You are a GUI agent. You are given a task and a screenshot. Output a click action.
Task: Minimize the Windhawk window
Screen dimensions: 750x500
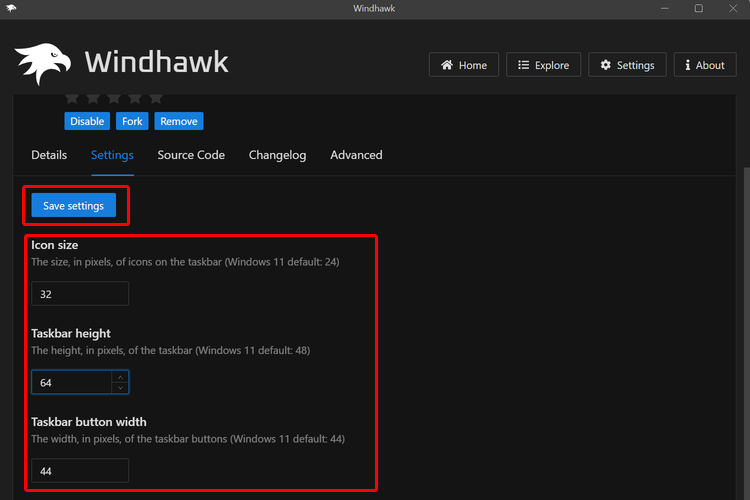tap(664, 9)
